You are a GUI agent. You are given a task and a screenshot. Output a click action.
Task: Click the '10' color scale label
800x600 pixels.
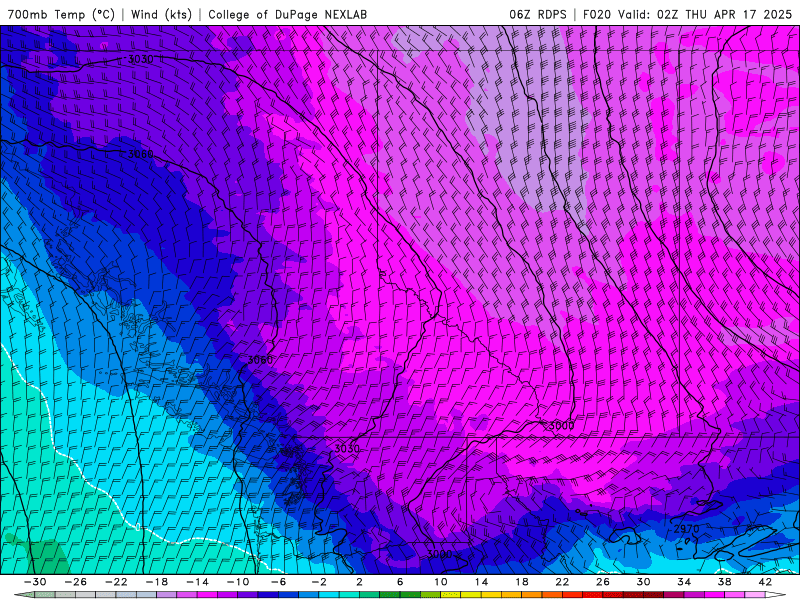(x=441, y=582)
